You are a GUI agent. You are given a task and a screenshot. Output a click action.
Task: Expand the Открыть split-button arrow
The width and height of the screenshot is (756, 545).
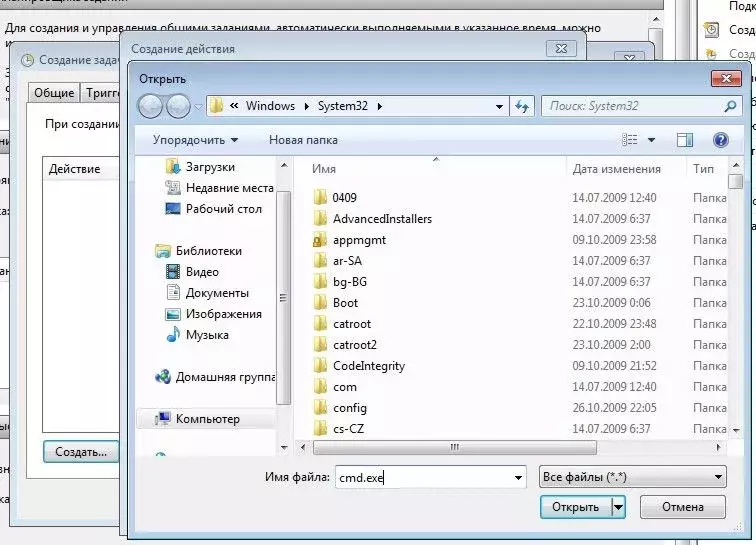point(619,507)
